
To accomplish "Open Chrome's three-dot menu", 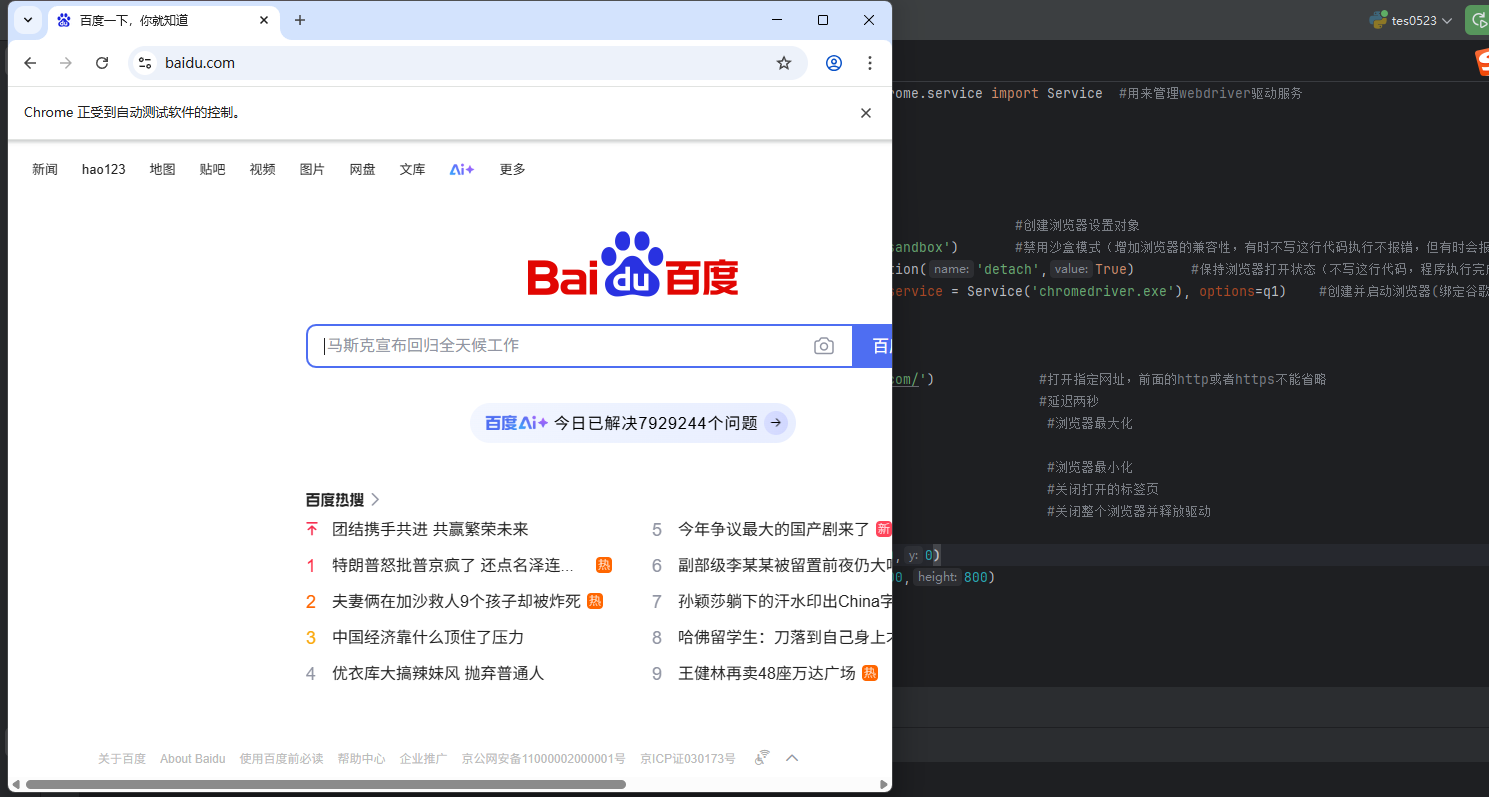I will click(x=870, y=63).
